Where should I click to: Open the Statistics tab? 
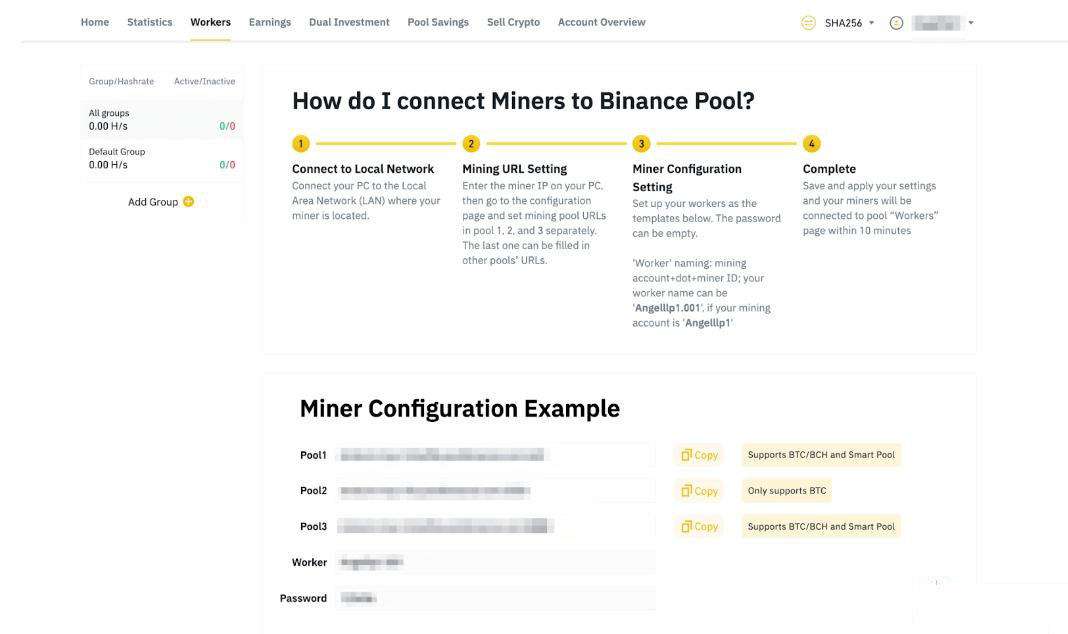(149, 22)
